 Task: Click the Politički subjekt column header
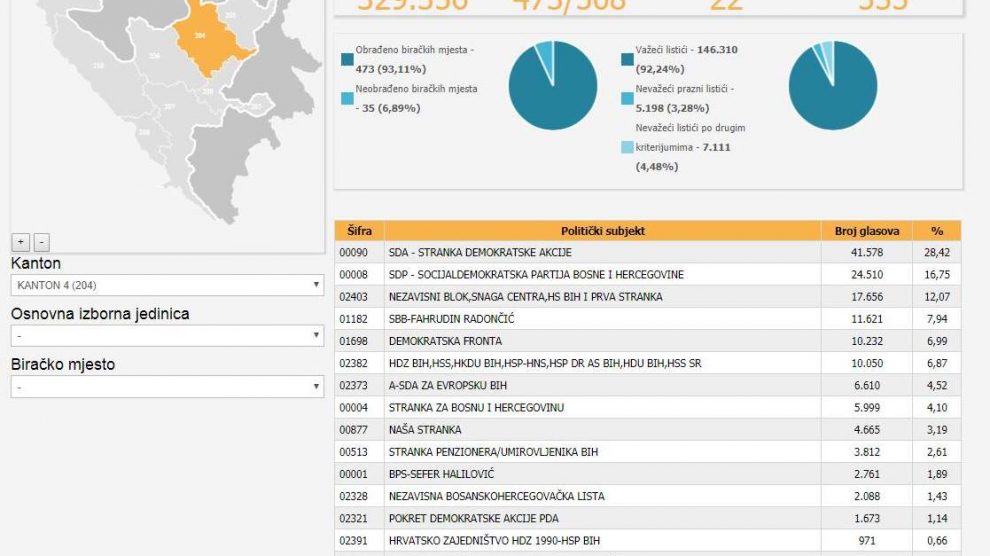click(x=602, y=231)
